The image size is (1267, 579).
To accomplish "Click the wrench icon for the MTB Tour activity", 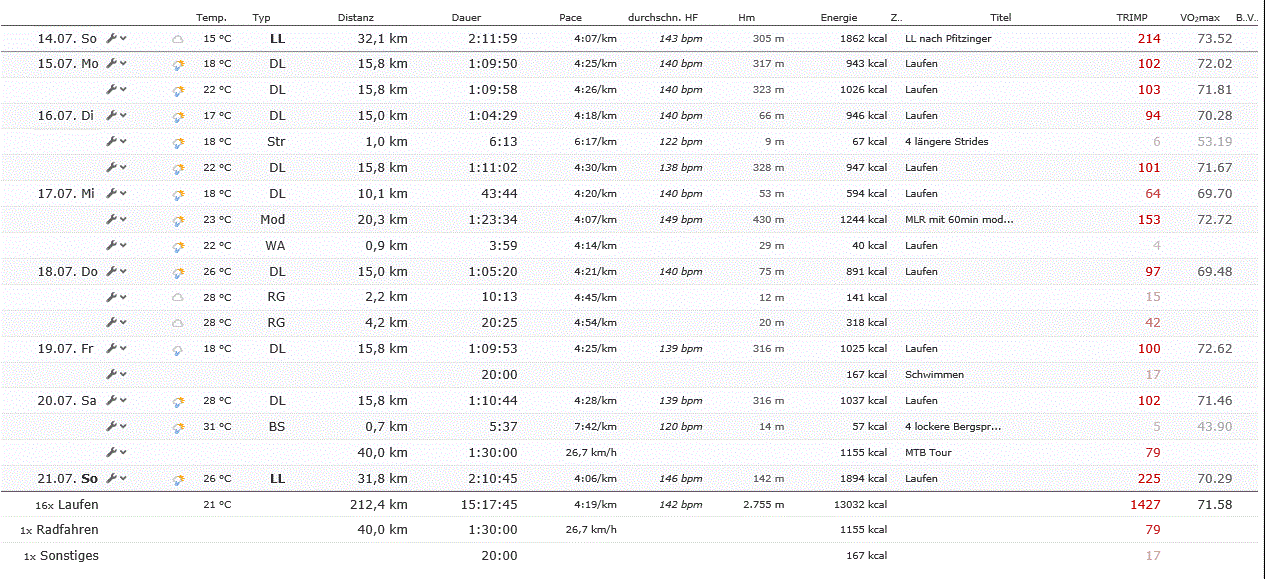I will pyautogui.click(x=113, y=452).
